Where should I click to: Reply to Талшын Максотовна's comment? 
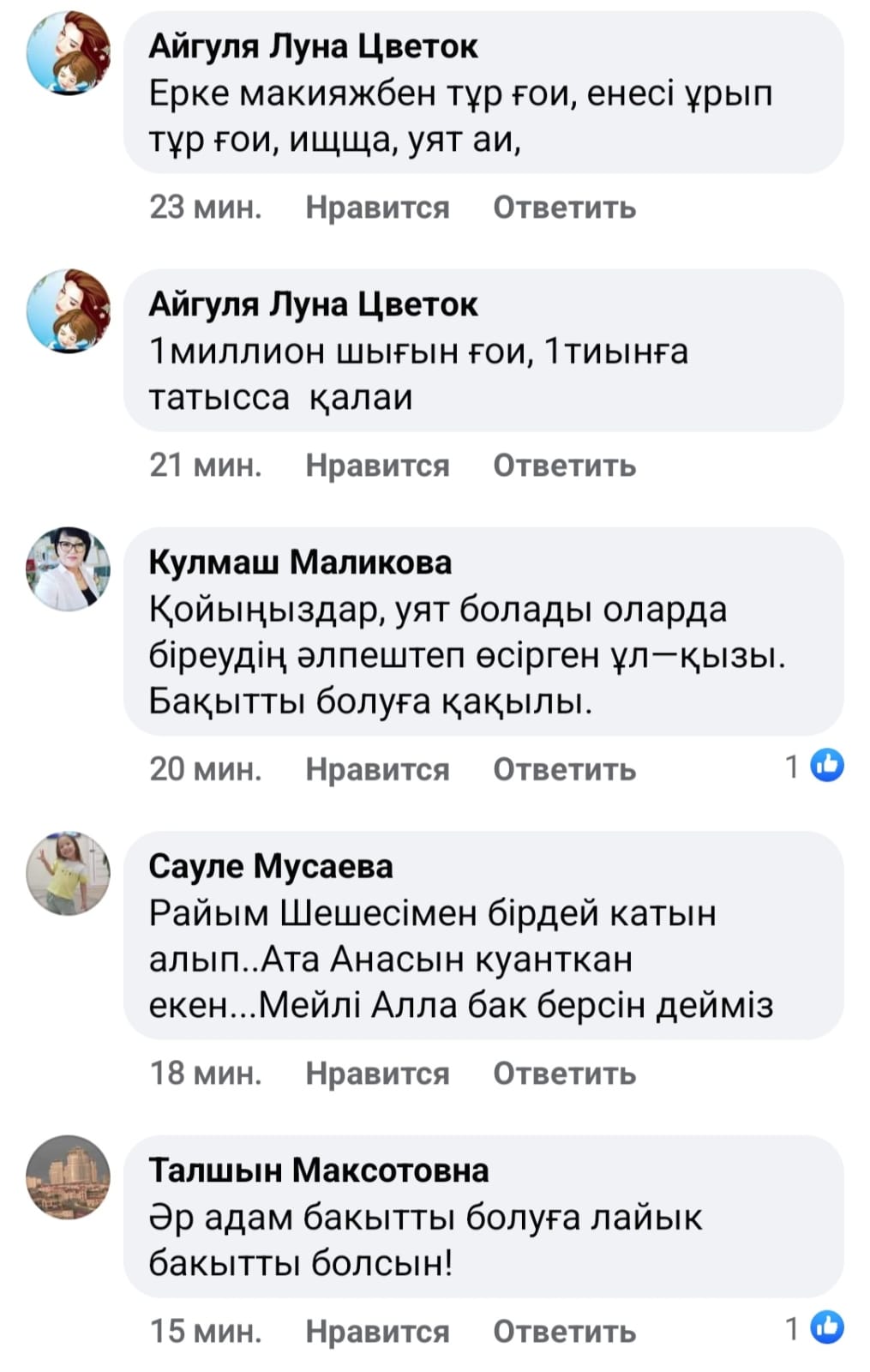click(564, 1331)
